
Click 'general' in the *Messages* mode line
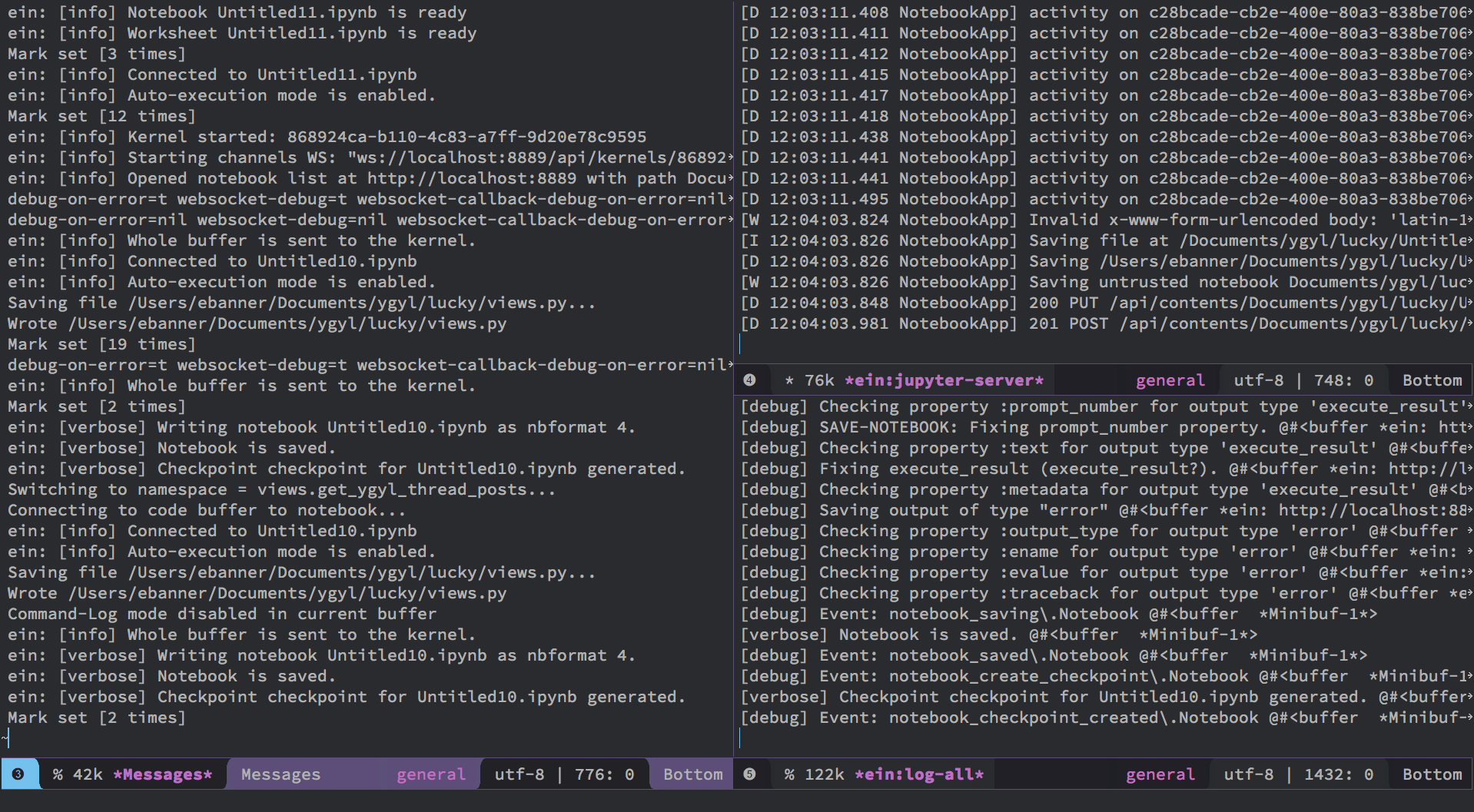pos(431,774)
